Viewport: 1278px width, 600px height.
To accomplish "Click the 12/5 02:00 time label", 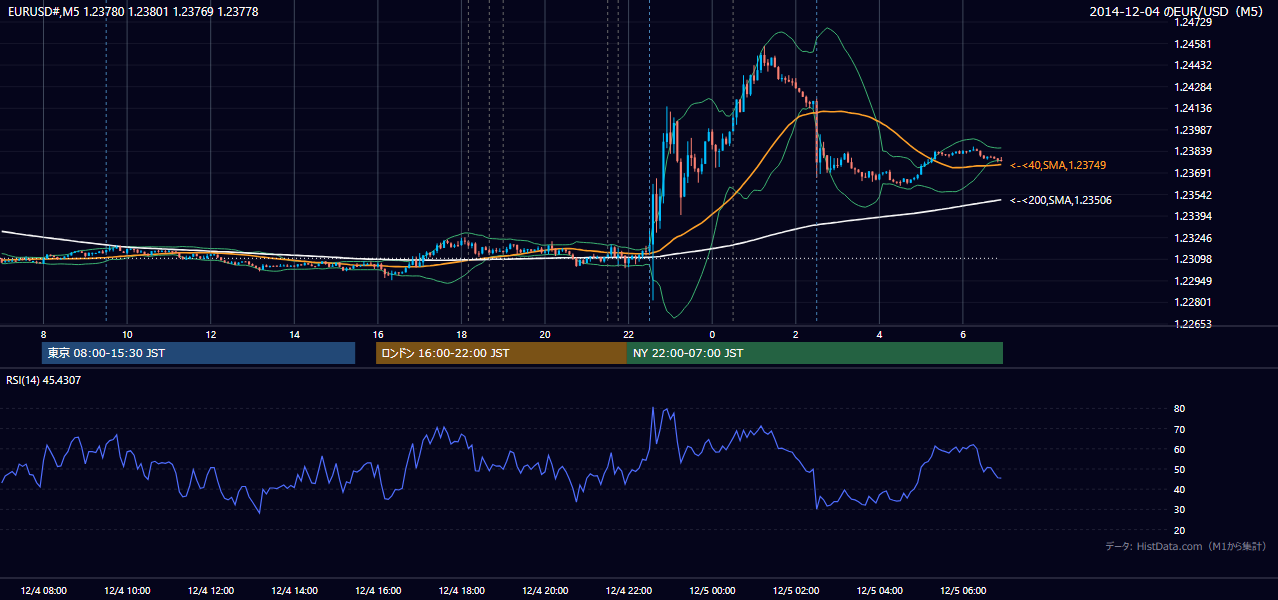I will (796, 590).
